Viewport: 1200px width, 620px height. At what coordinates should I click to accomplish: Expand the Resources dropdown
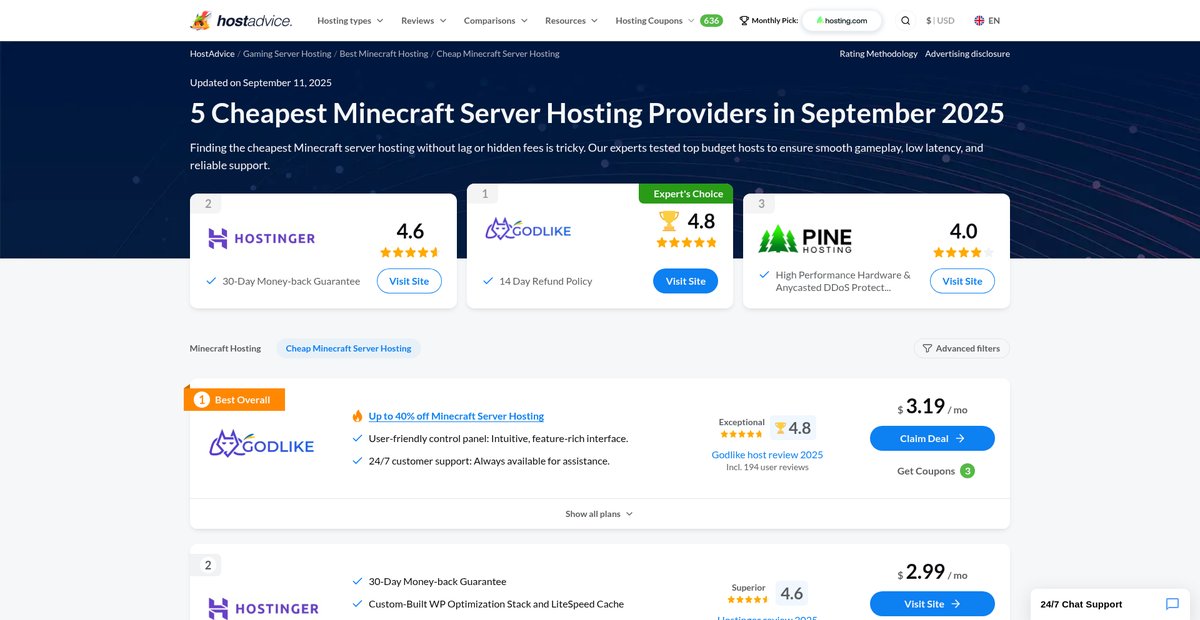(571, 20)
